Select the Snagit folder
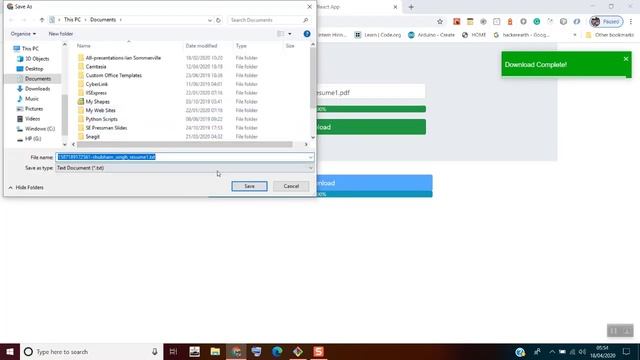Image resolution: width=640 pixels, height=360 pixels. pos(93,137)
